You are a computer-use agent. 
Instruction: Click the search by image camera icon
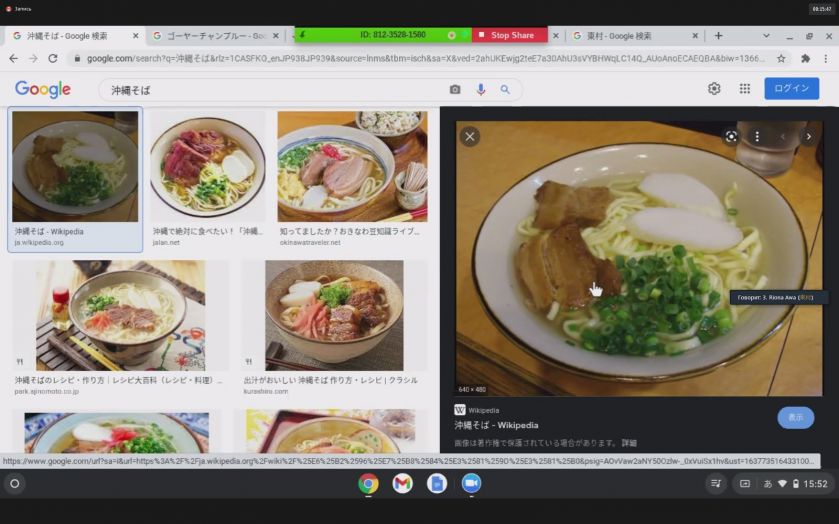click(455, 90)
